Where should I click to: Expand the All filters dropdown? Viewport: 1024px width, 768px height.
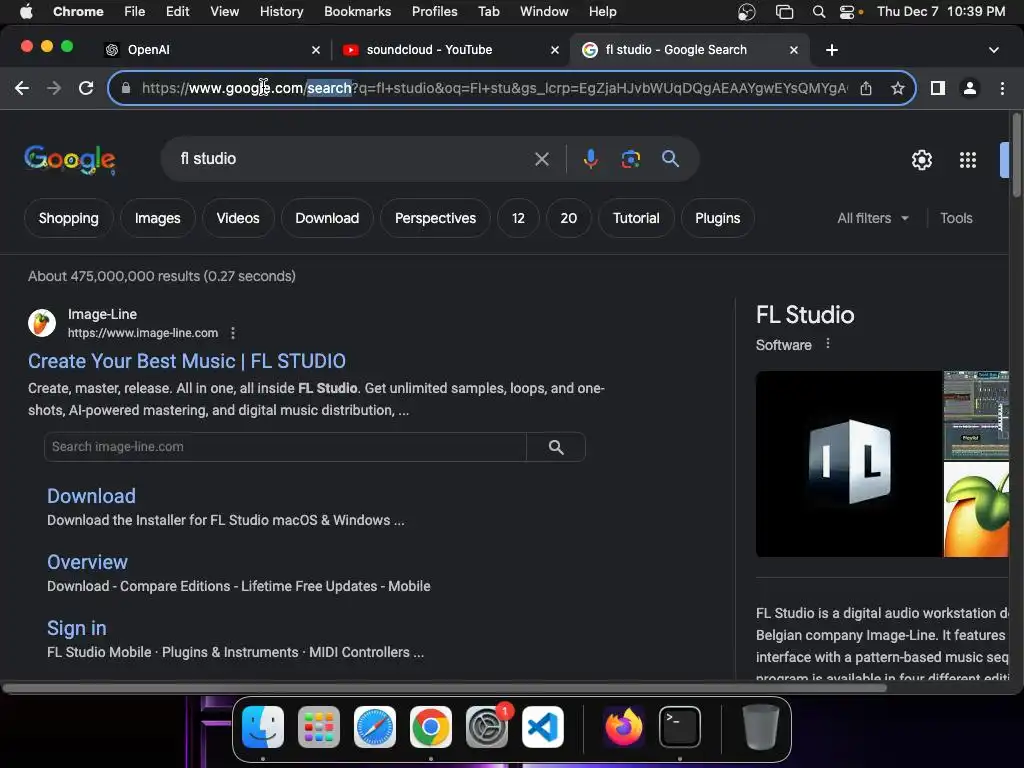(x=873, y=218)
